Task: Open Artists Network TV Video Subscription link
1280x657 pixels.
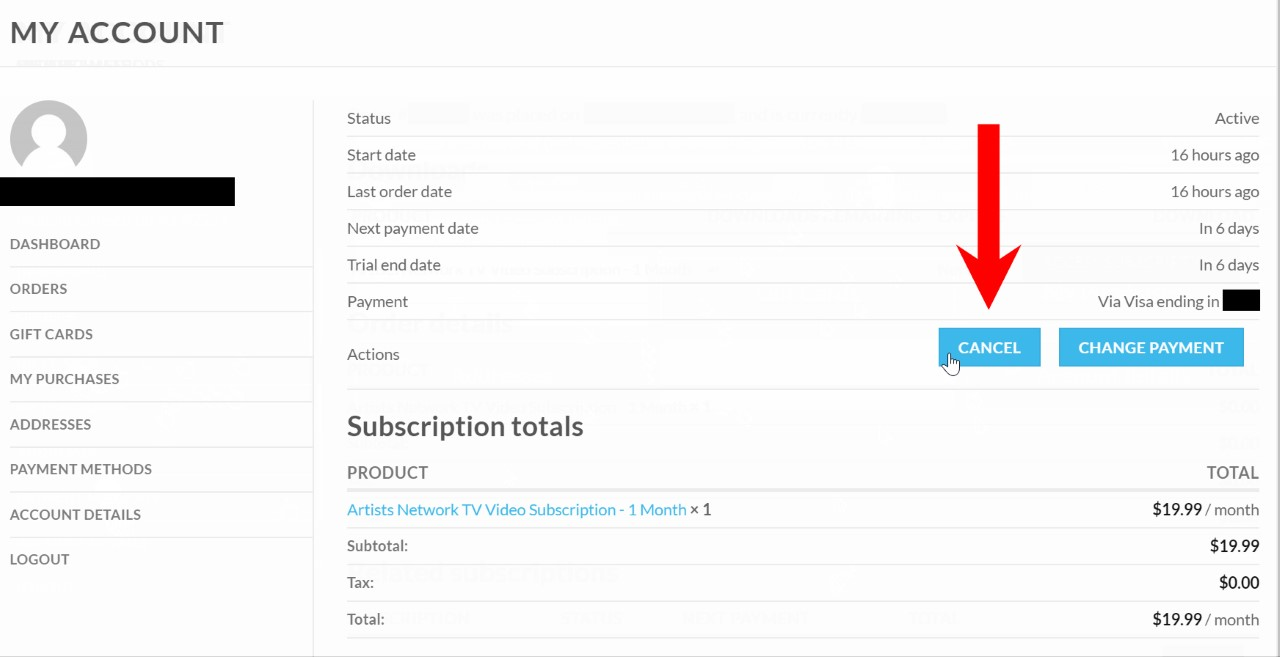Action: [516, 509]
